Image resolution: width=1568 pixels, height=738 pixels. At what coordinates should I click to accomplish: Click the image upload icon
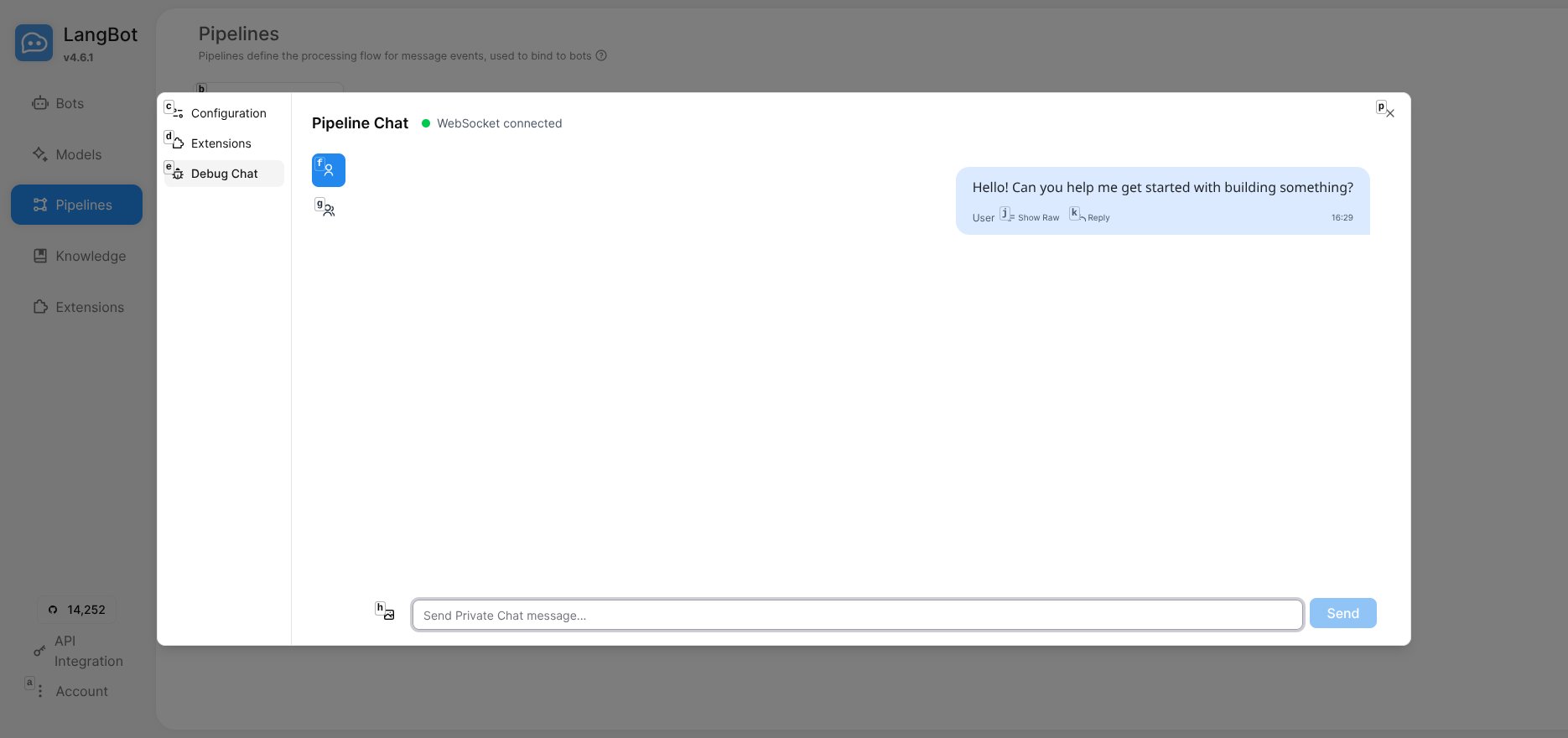(x=388, y=614)
